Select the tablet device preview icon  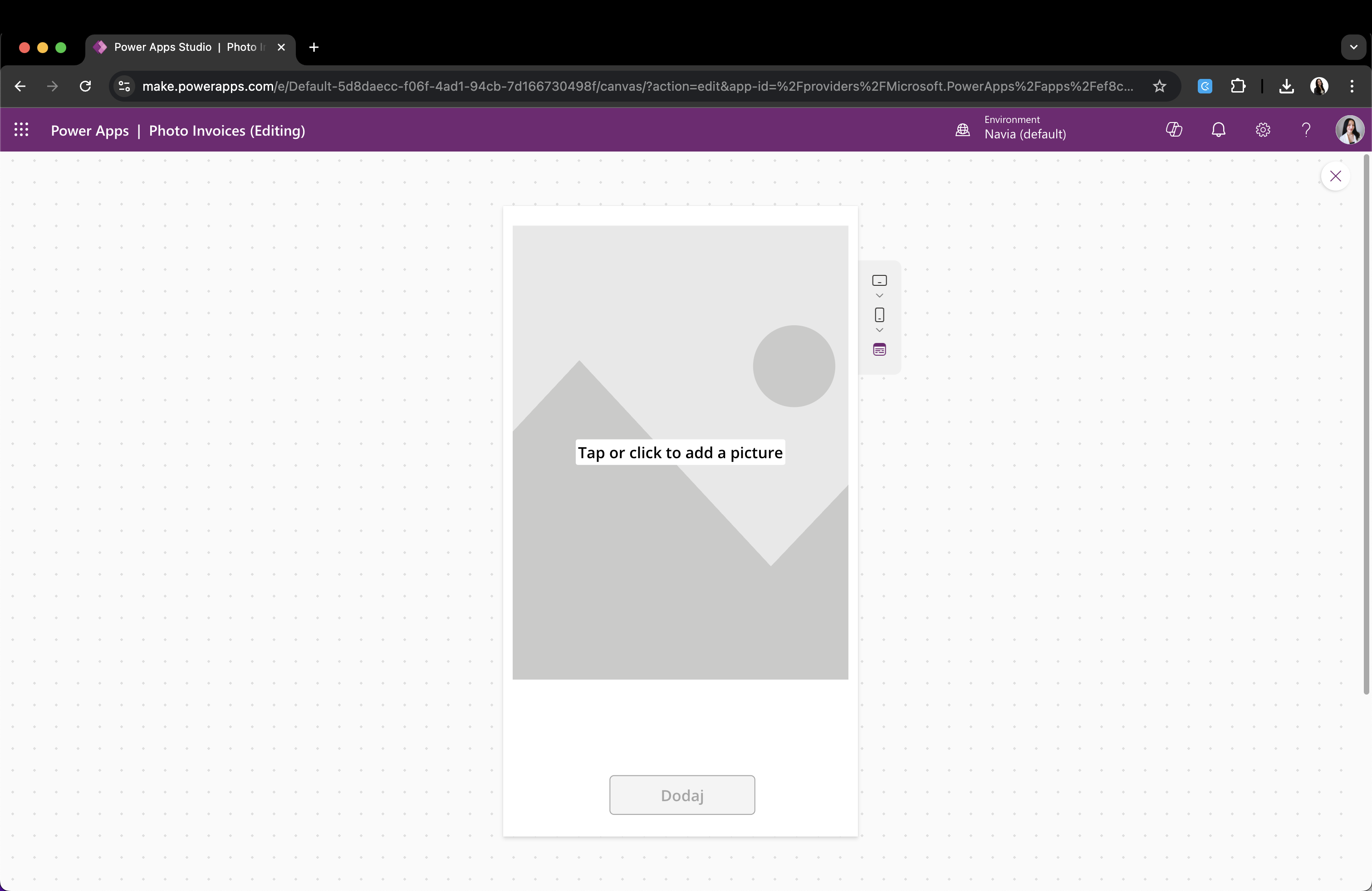tap(879, 281)
